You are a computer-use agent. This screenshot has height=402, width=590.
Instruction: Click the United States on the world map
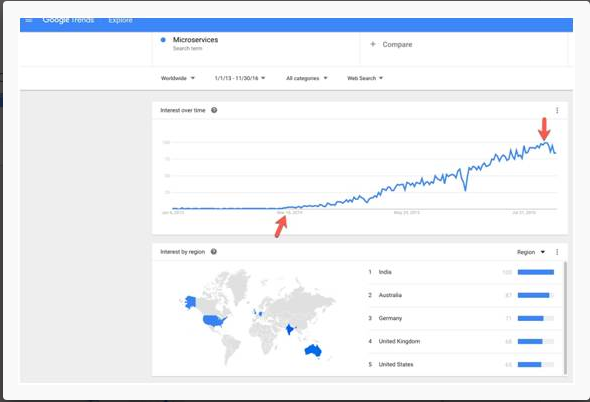(214, 321)
